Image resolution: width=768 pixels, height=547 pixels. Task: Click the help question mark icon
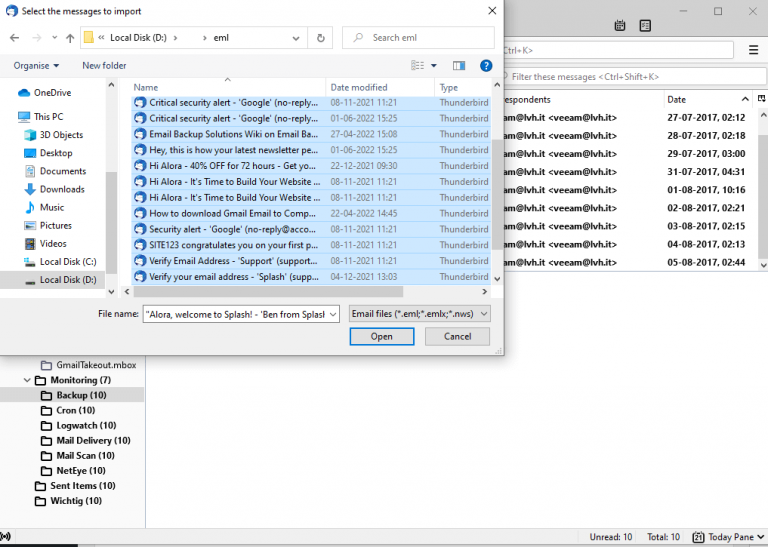click(x=486, y=66)
